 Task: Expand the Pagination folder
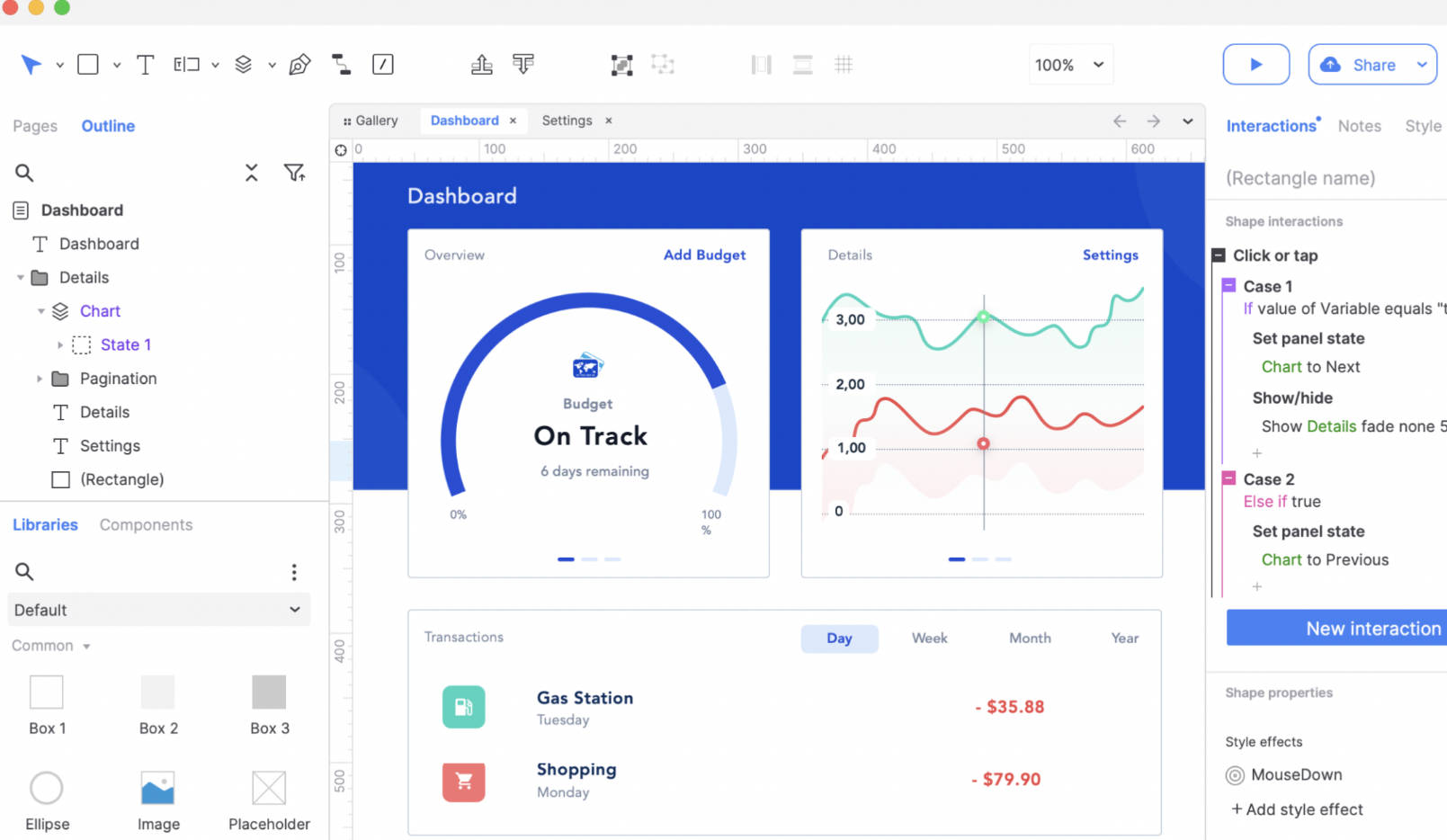point(40,379)
